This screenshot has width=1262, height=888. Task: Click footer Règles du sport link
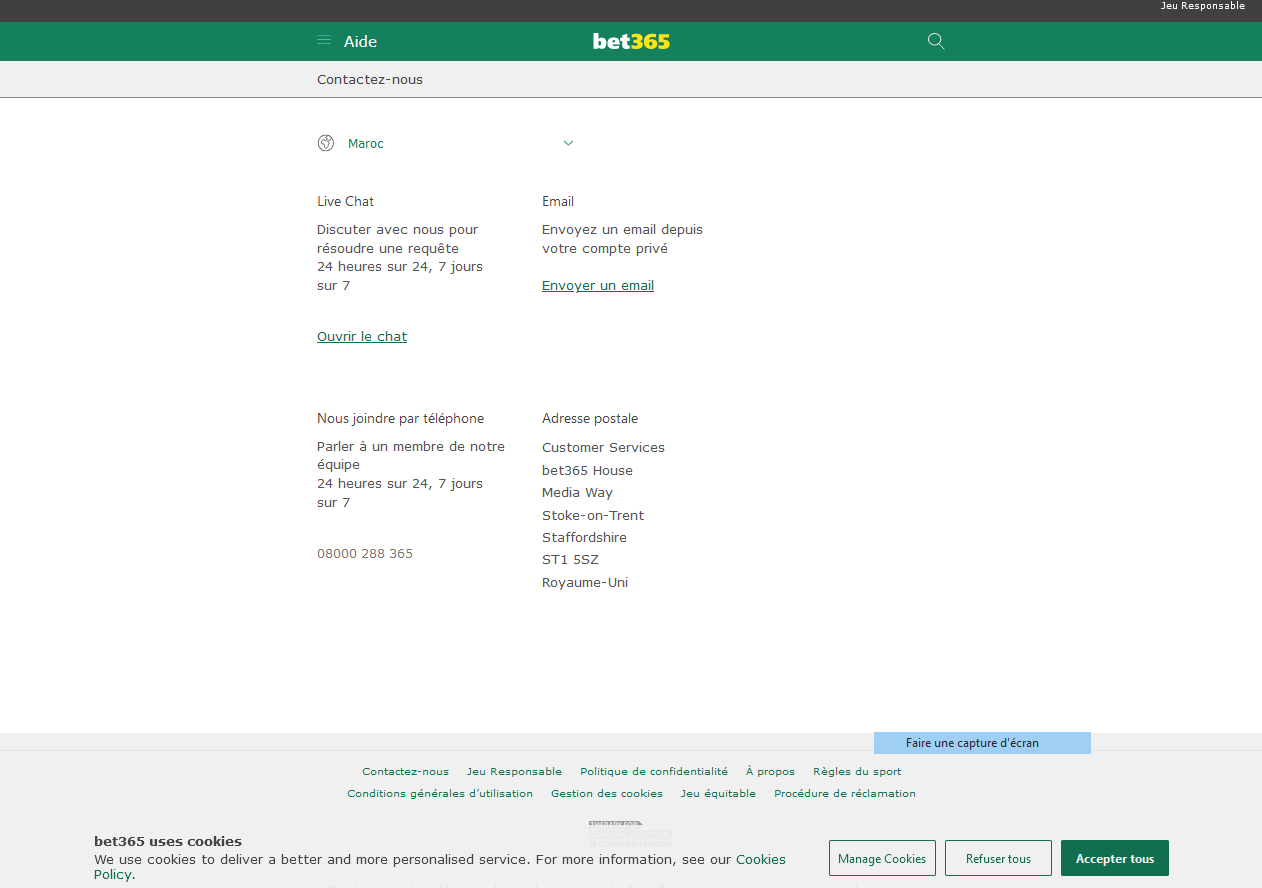[x=857, y=772]
